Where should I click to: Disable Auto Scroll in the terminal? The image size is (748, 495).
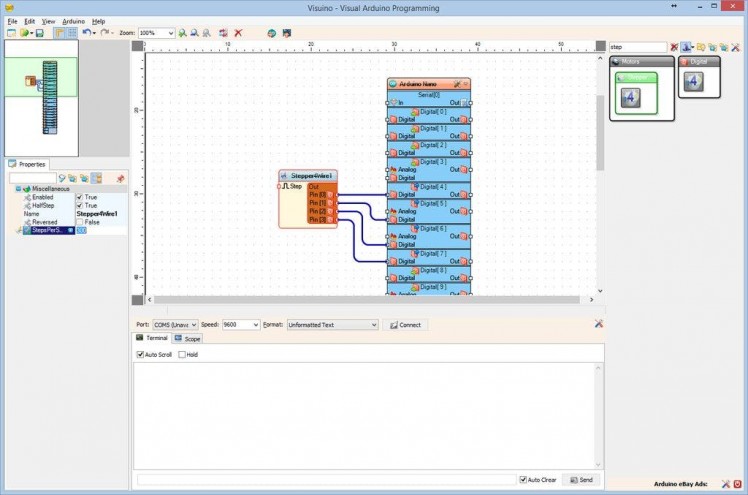(140, 354)
